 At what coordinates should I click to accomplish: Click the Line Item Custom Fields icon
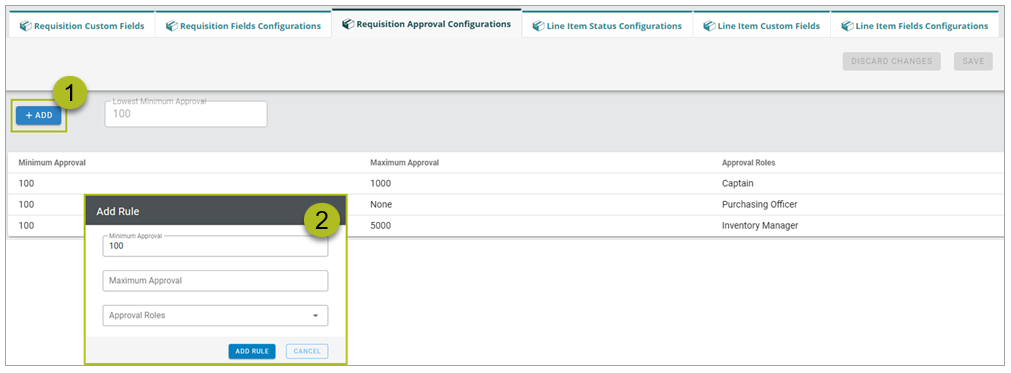pyautogui.click(x=709, y=26)
